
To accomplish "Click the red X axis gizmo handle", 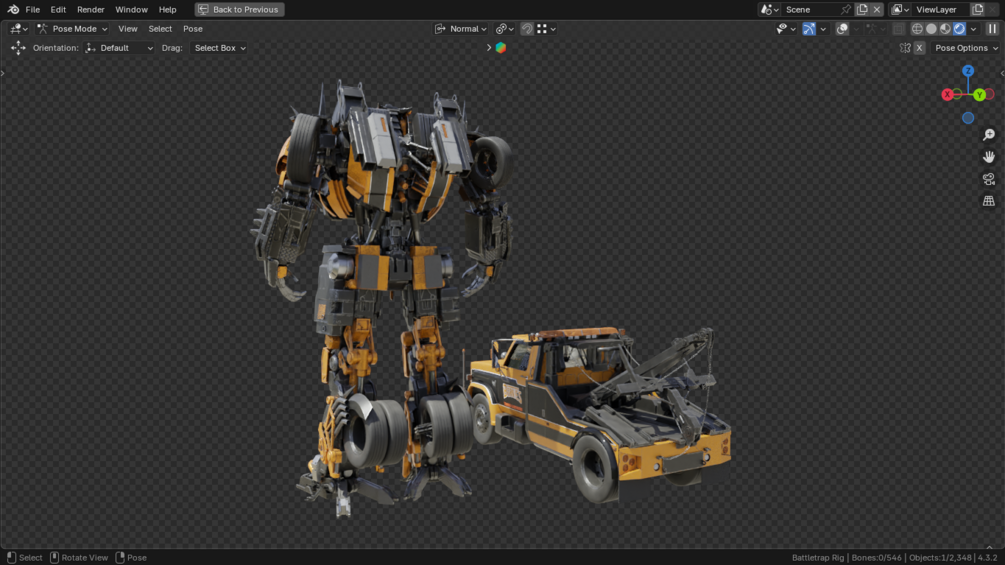I will click(947, 95).
